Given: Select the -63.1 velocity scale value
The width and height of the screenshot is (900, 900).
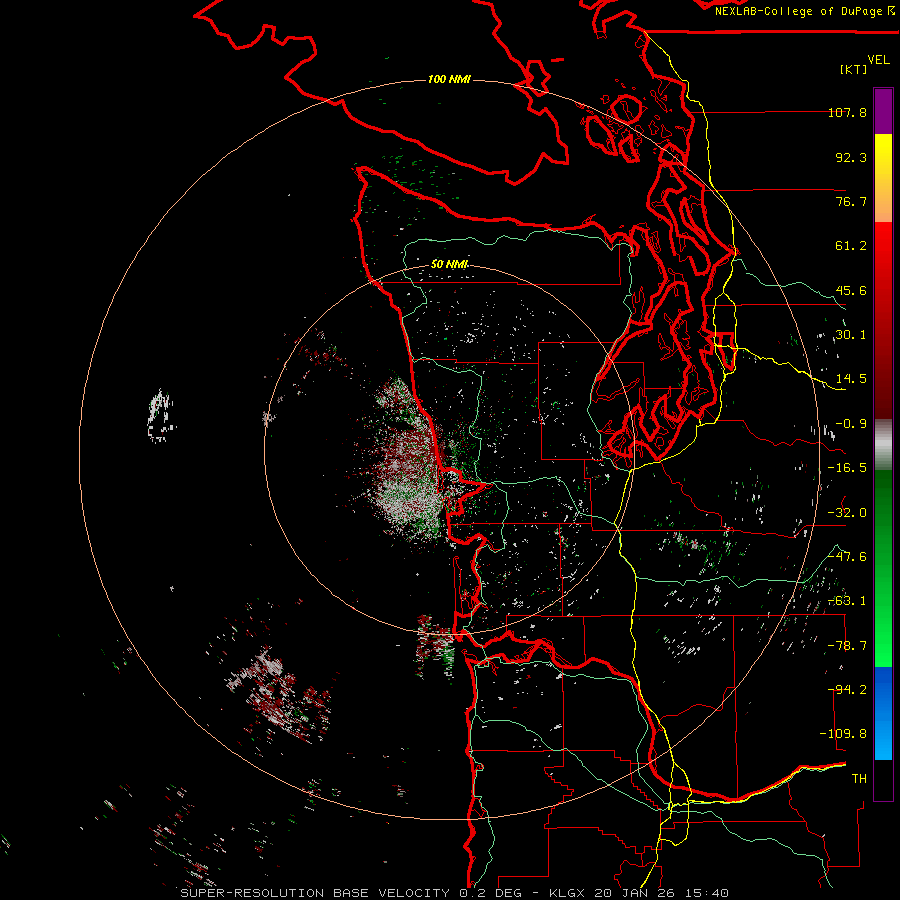Looking at the screenshot, I should point(847,601).
